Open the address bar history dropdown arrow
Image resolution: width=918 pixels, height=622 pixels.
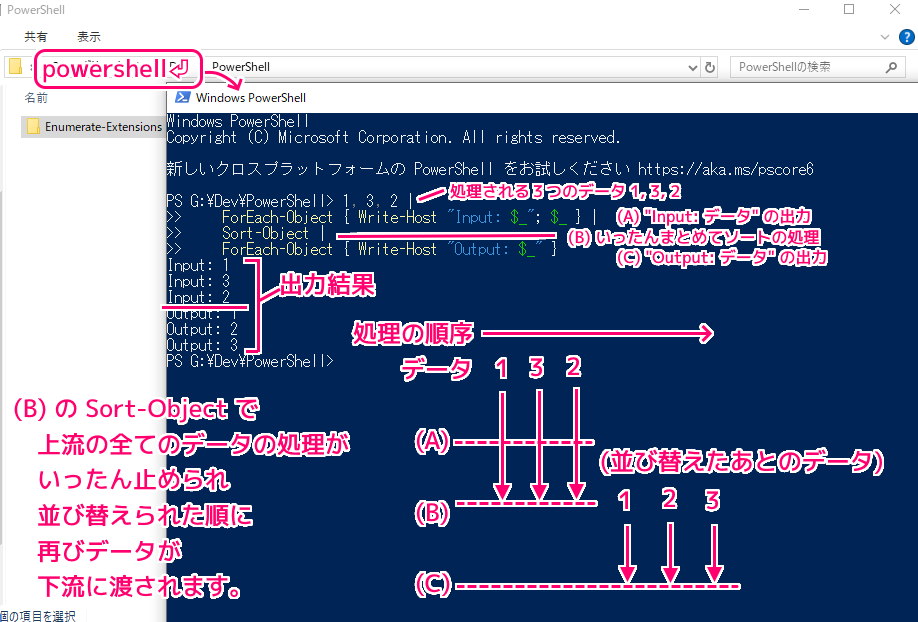tap(693, 67)
